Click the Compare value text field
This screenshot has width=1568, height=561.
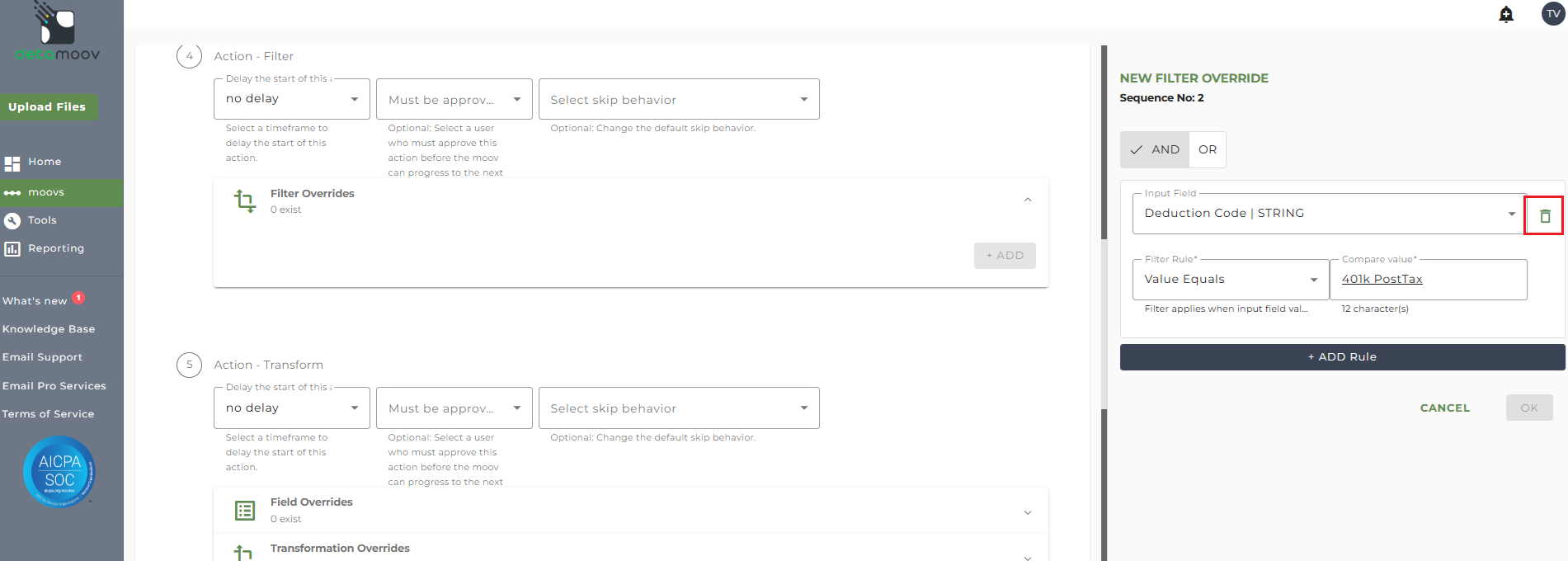[1428, 280]
